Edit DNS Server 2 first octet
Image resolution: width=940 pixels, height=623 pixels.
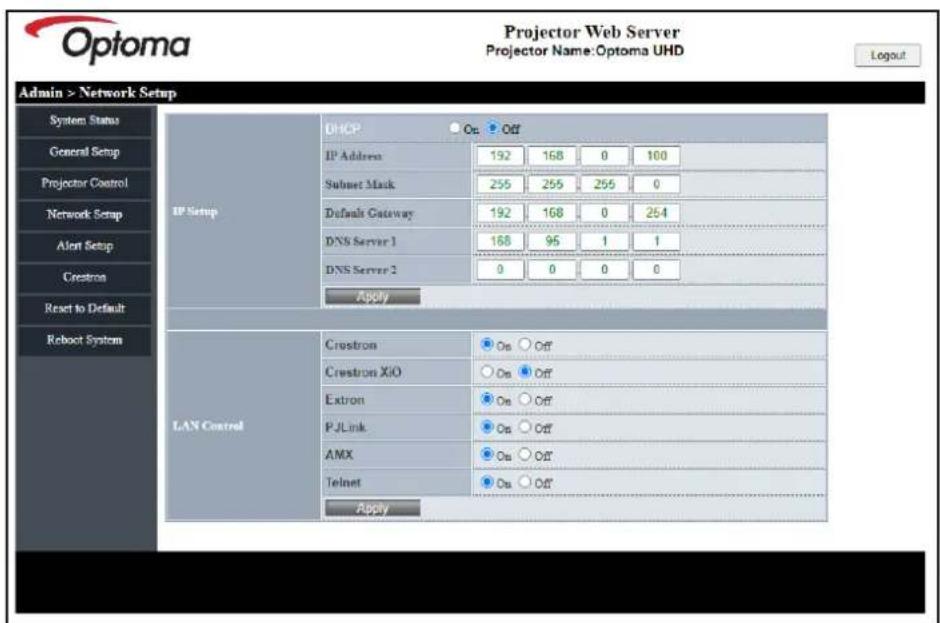(500, 269)
